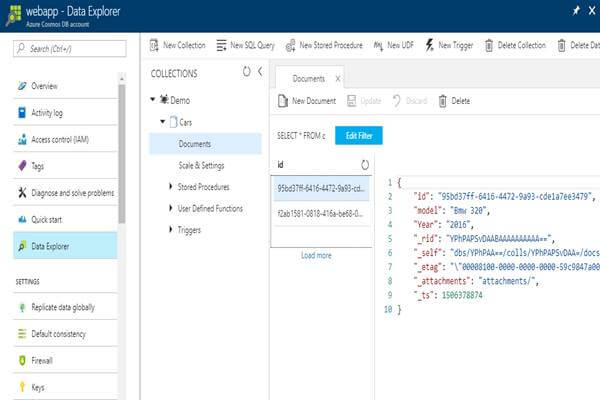
Task: Click the Delete label in Documents toolbar
Action: pyautogui.click(x=461, y=101)
